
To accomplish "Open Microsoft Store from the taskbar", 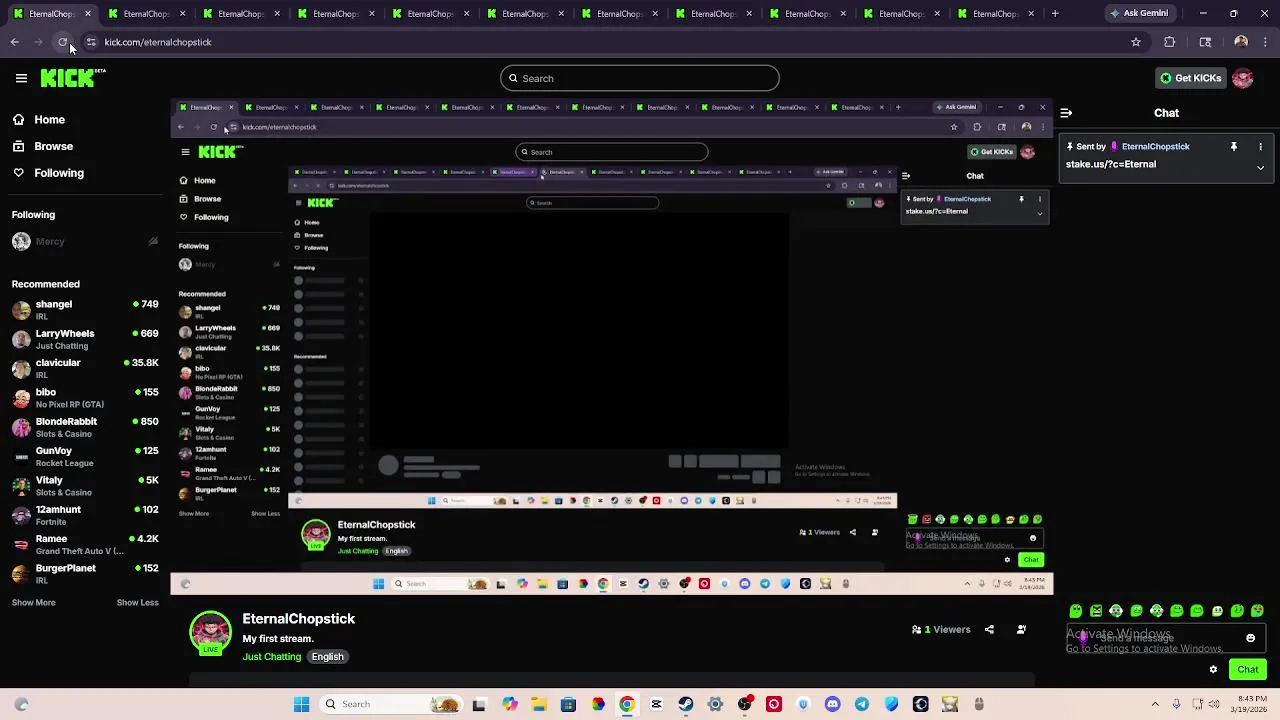I will pos(568,704).
